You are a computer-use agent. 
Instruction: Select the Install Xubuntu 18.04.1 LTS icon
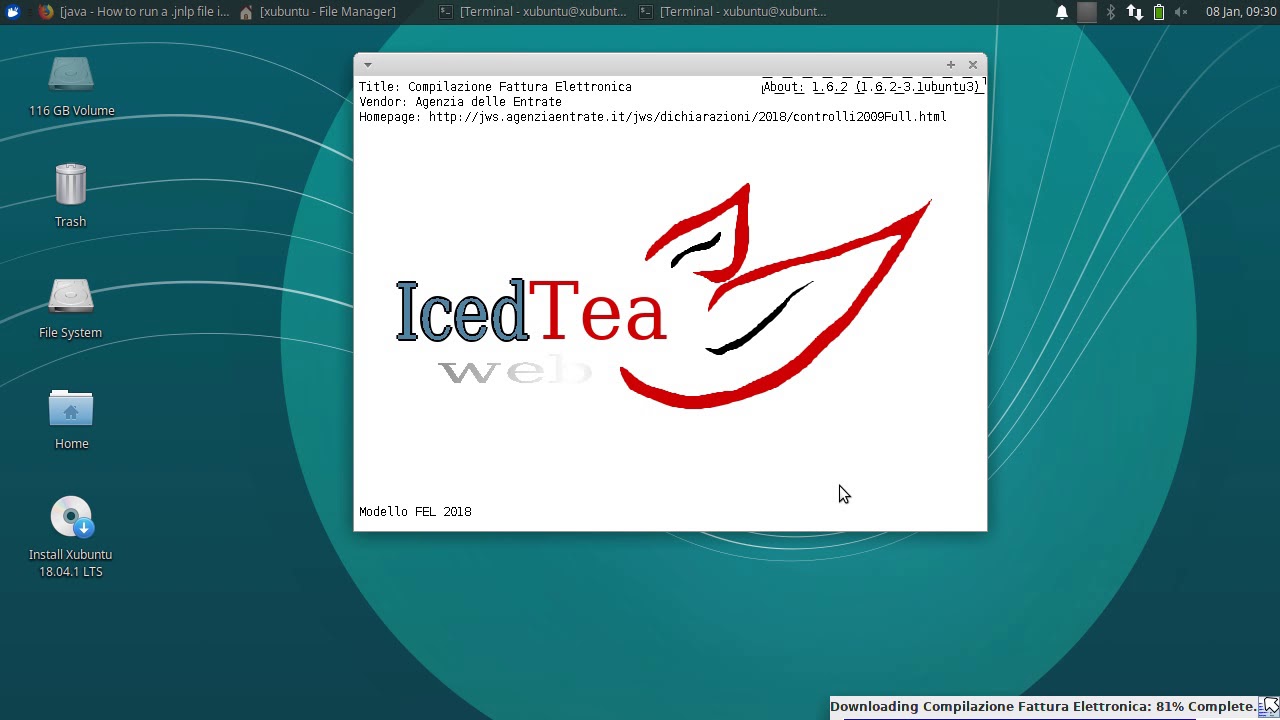point(71,537)
